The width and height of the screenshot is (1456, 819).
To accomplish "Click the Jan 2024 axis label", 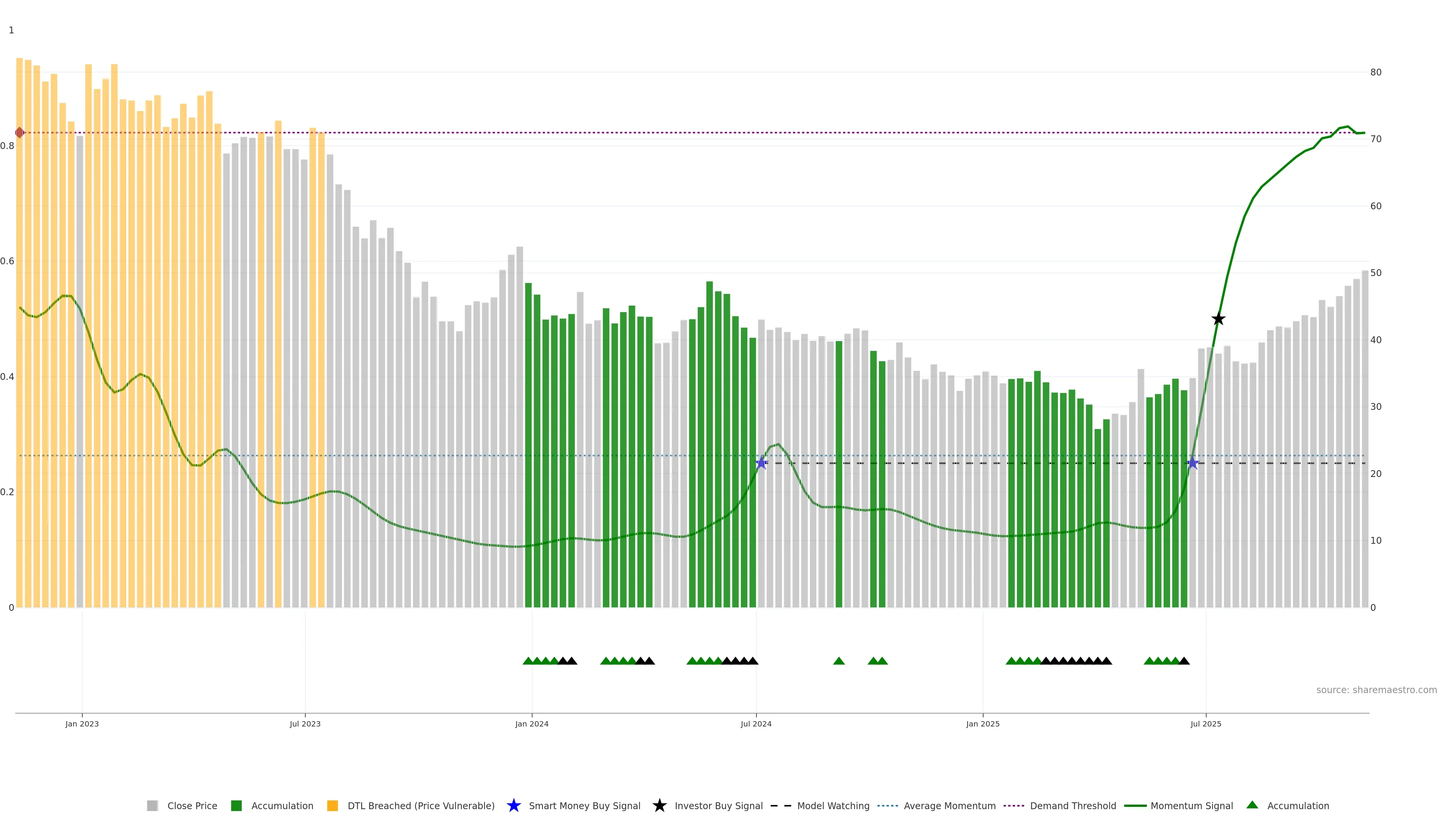I will [x=531, y=723].
